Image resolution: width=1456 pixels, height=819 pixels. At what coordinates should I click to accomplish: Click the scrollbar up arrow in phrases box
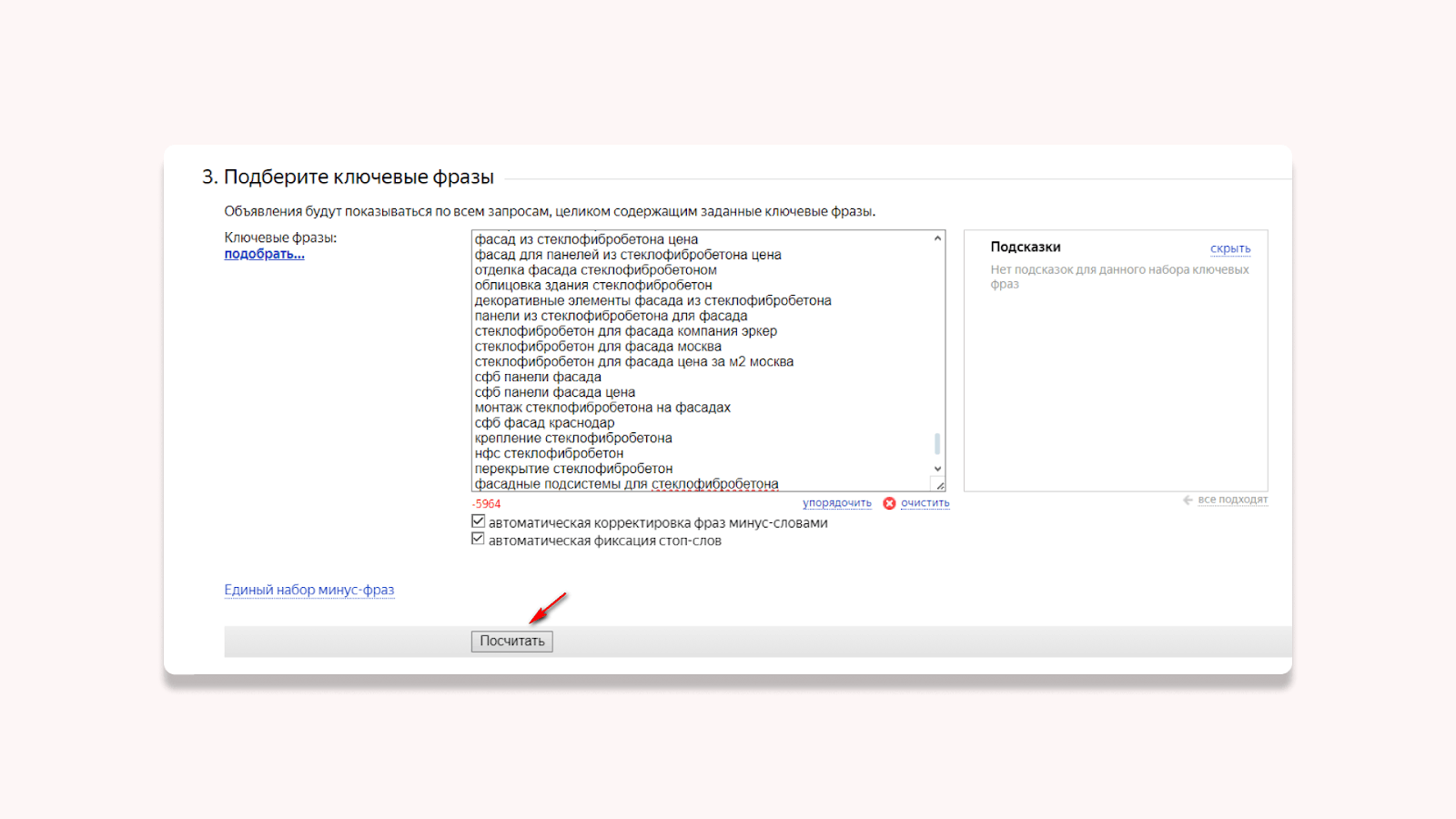pos(937,238)
